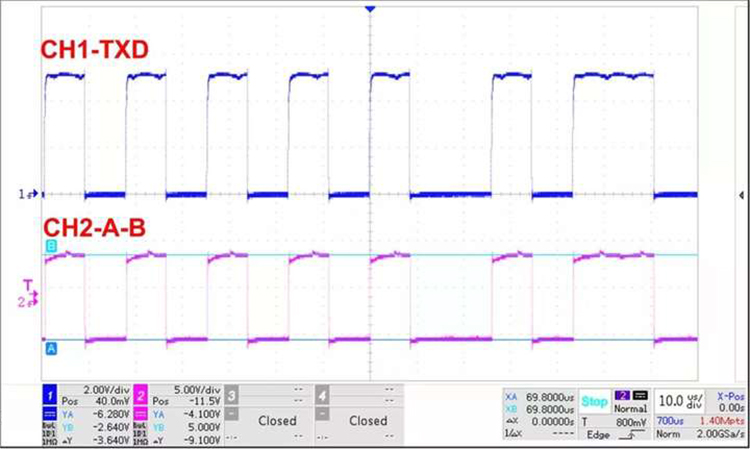Click the trigger source channel 2 indicator

point(622,395)
